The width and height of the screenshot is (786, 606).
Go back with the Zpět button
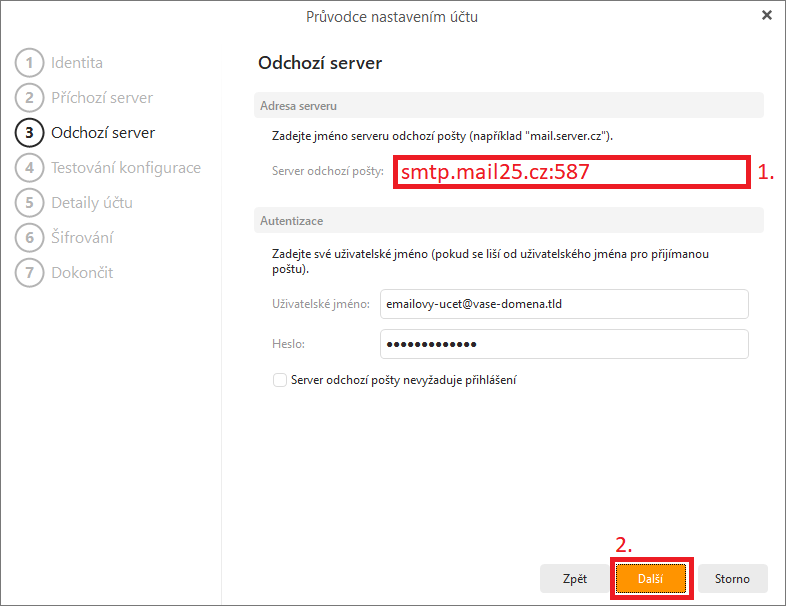click(x=574, y=578)
